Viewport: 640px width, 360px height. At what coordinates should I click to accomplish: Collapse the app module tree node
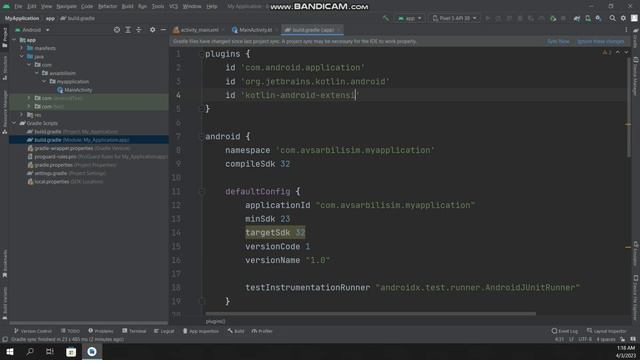click(14, 40)
